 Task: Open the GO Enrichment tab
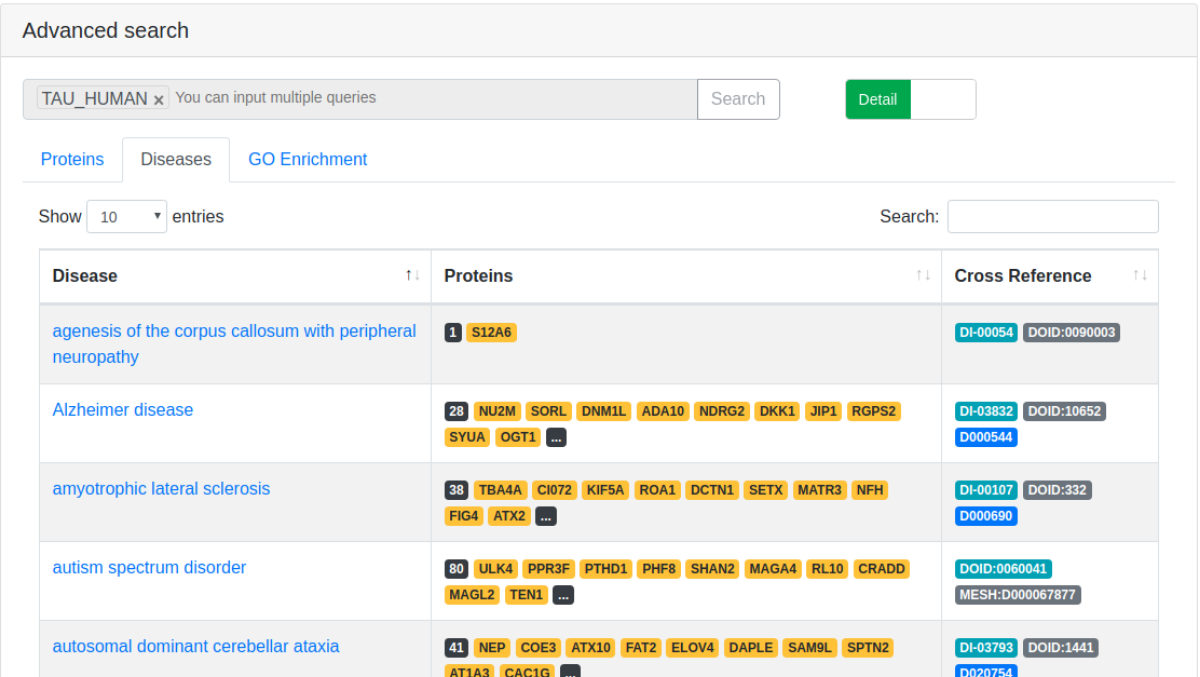click(307, 160)
